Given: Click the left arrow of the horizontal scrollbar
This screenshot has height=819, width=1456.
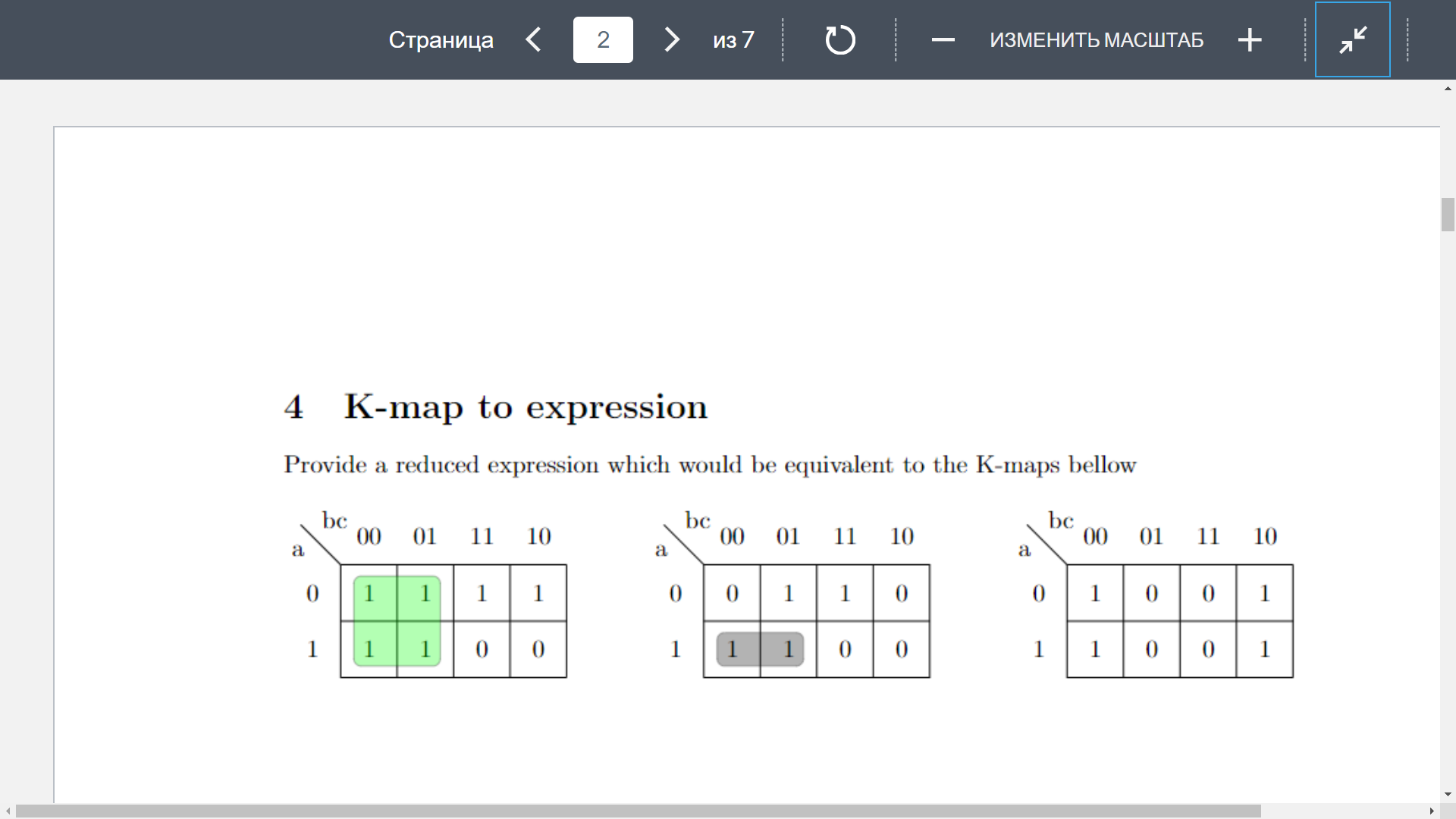Looking at the screenshot, I should [6, 812].
